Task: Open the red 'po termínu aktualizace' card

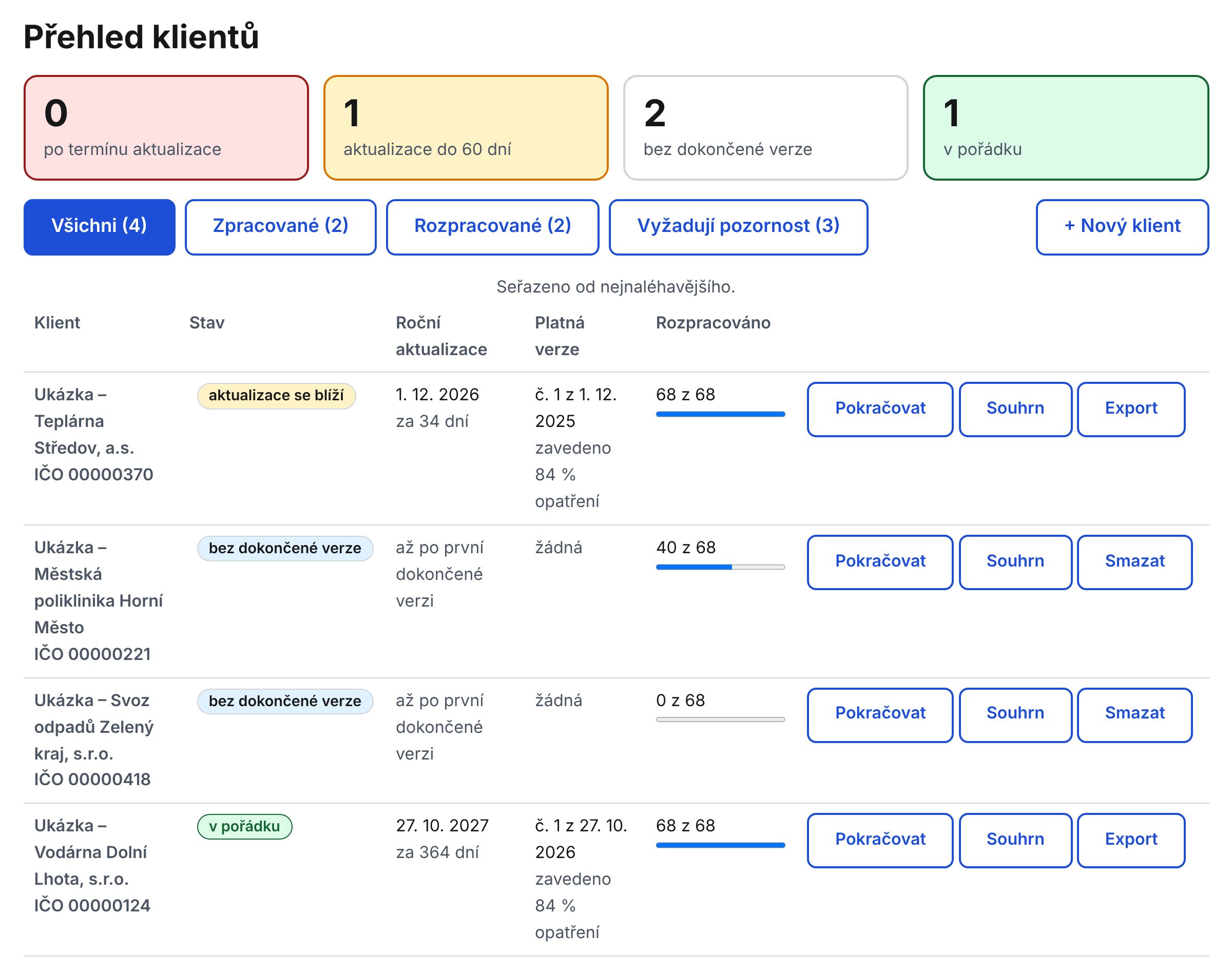Action: click(x=166, y=128)
